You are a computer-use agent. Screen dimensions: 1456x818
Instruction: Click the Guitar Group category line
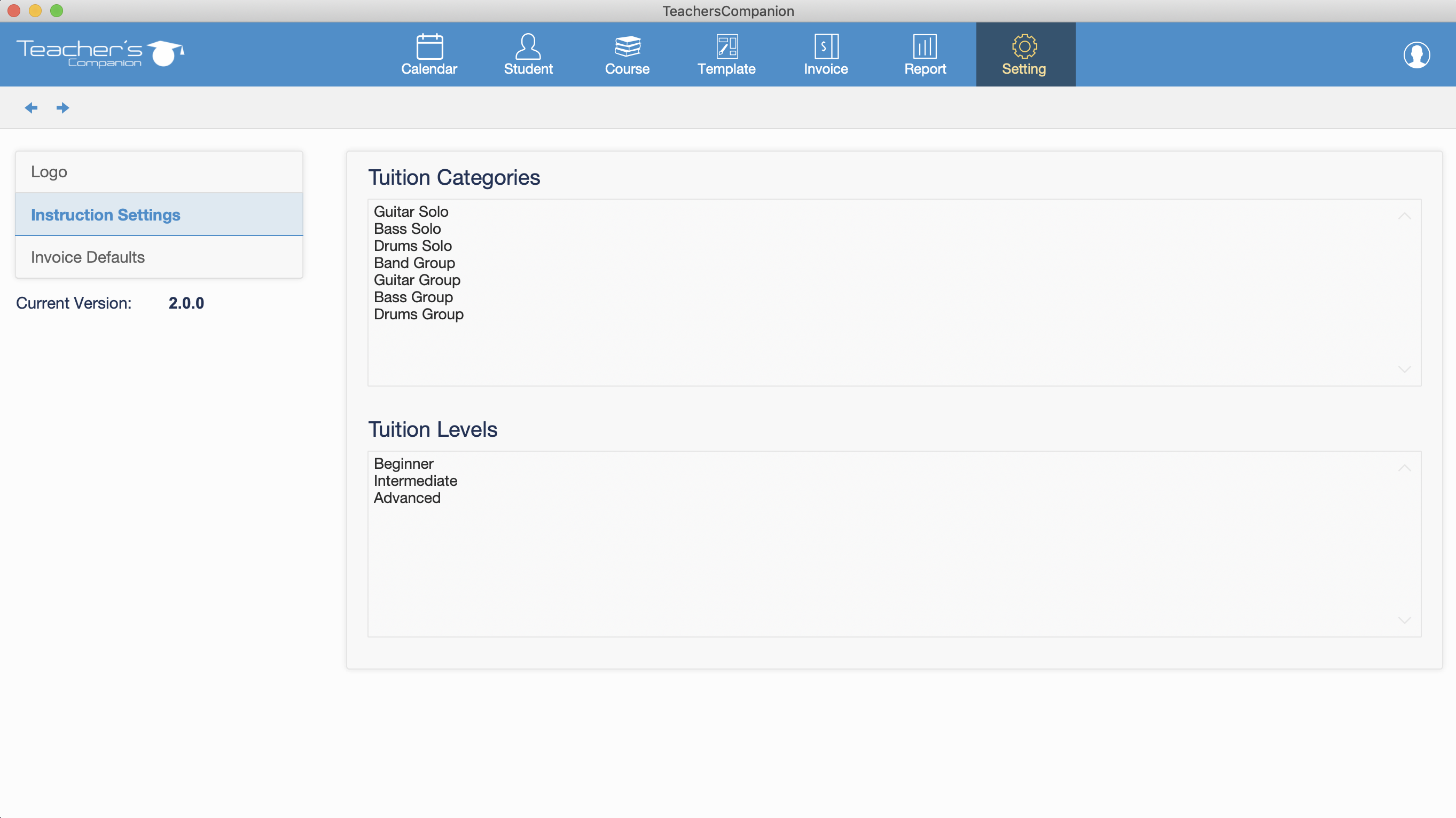tap(417, 280)
